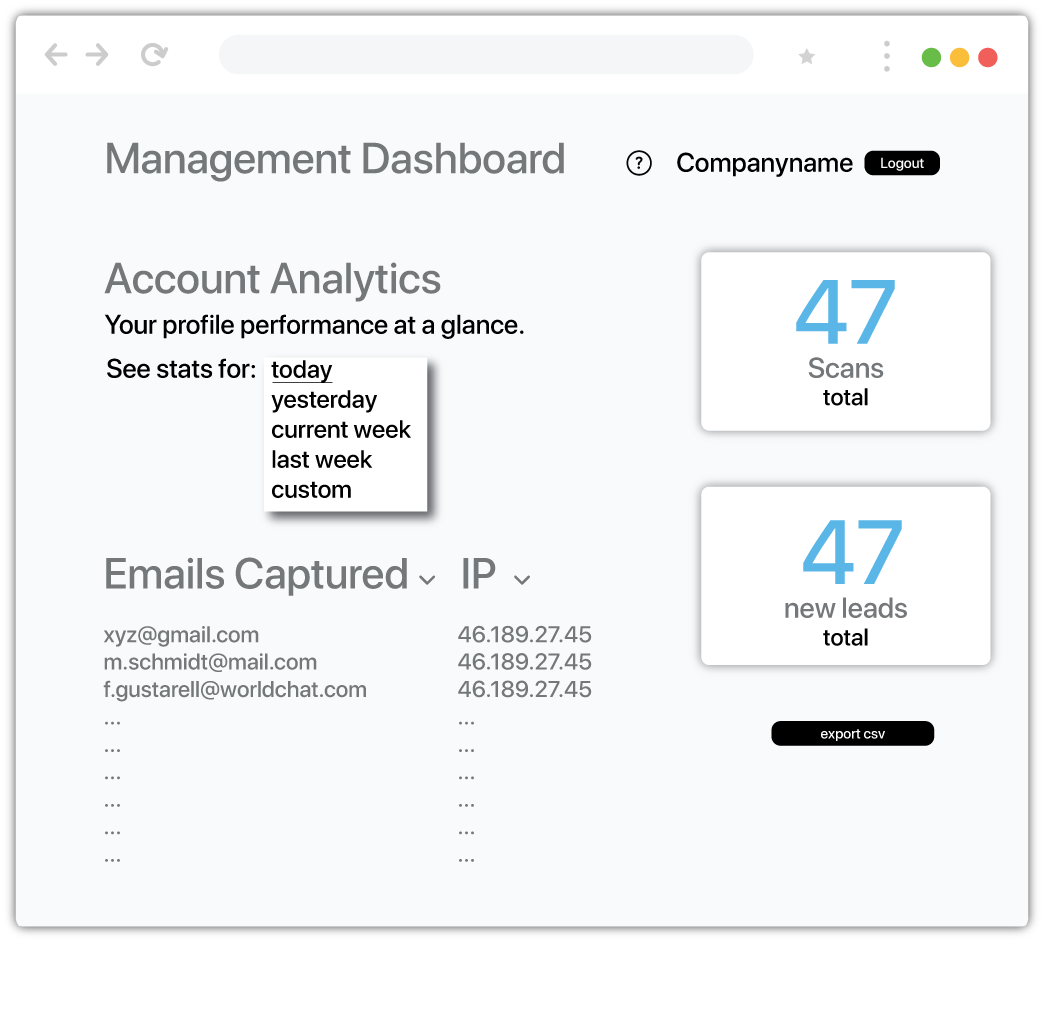Choose 'current week' from stats list
Viewport: 1044px width, 1027px height.
[341, 430]
